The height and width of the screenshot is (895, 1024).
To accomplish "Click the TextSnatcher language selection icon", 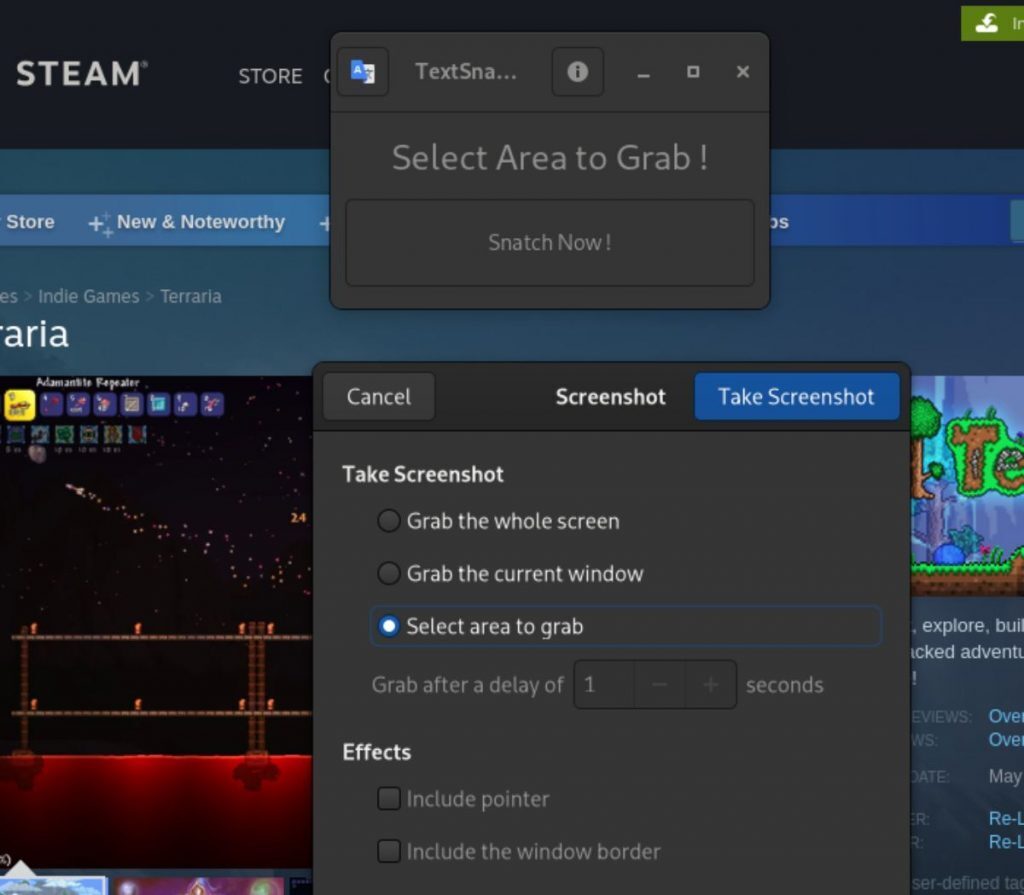I will click(362, 72).
